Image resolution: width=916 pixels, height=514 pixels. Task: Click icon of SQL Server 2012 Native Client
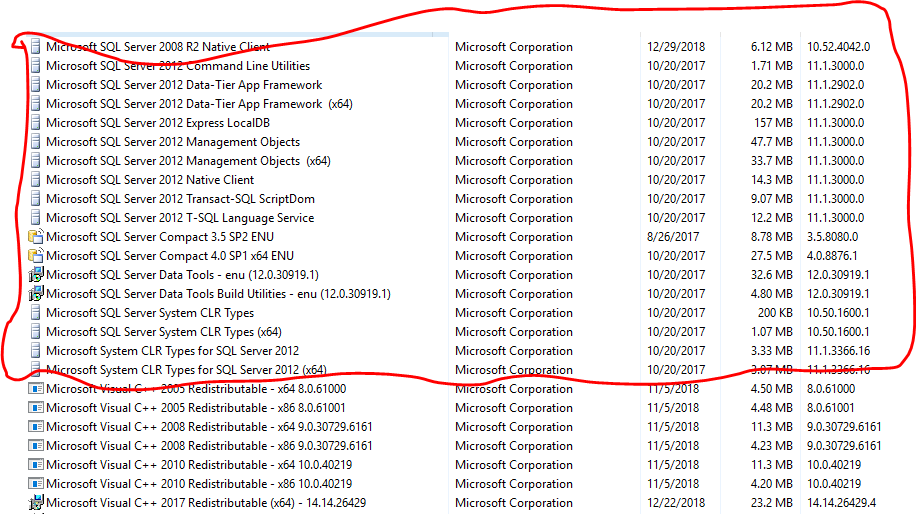click(x=36, y=180)
